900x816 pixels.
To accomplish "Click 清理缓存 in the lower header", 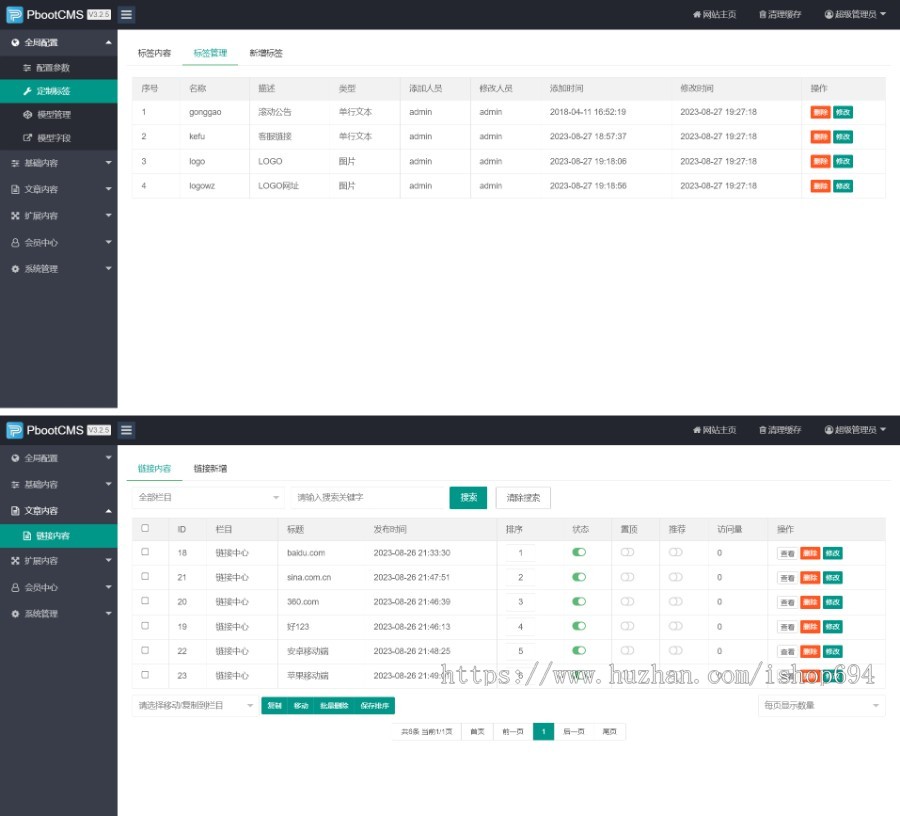I will coord(779,430).
